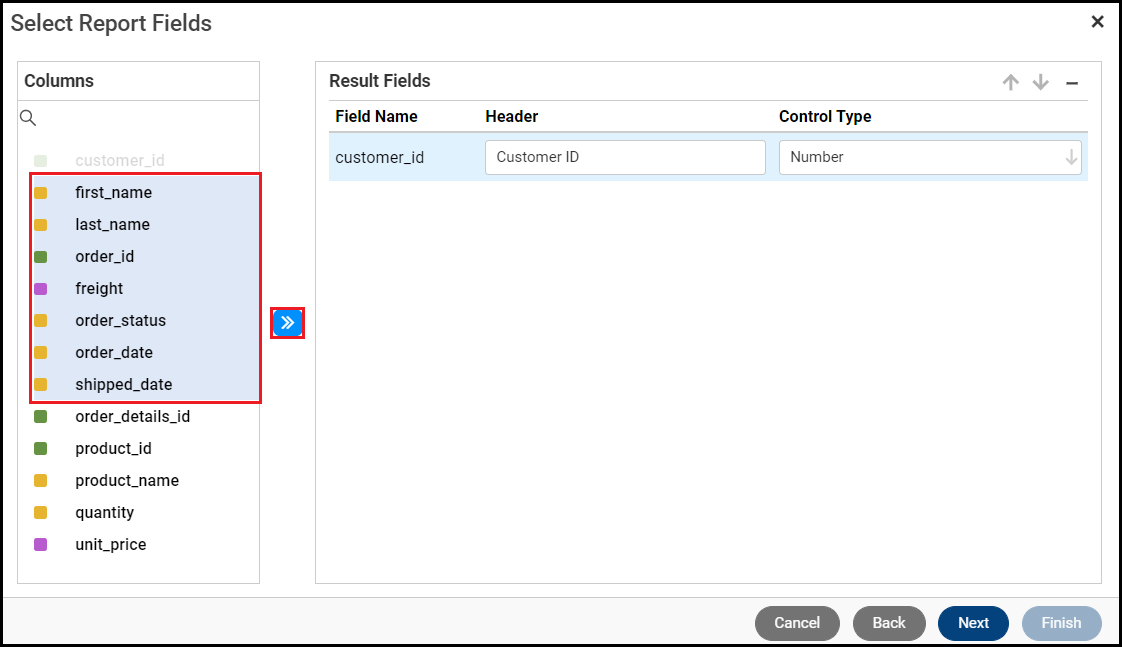Select the first_name column

[114, 193]
